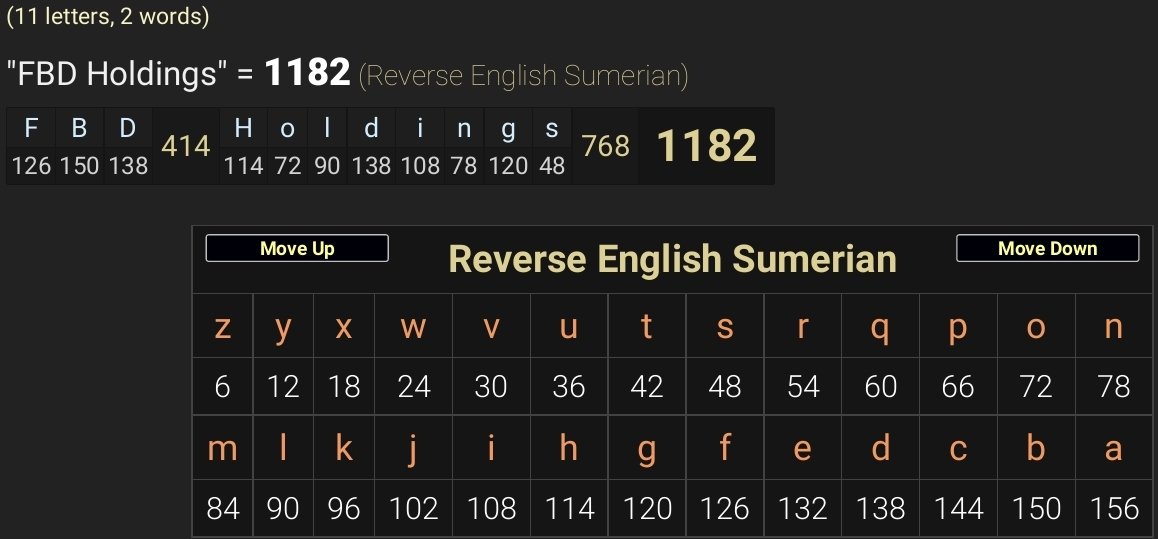Click letter a in cipher chart
This screenshot has width=1158, height=539.
[1114, 449]
